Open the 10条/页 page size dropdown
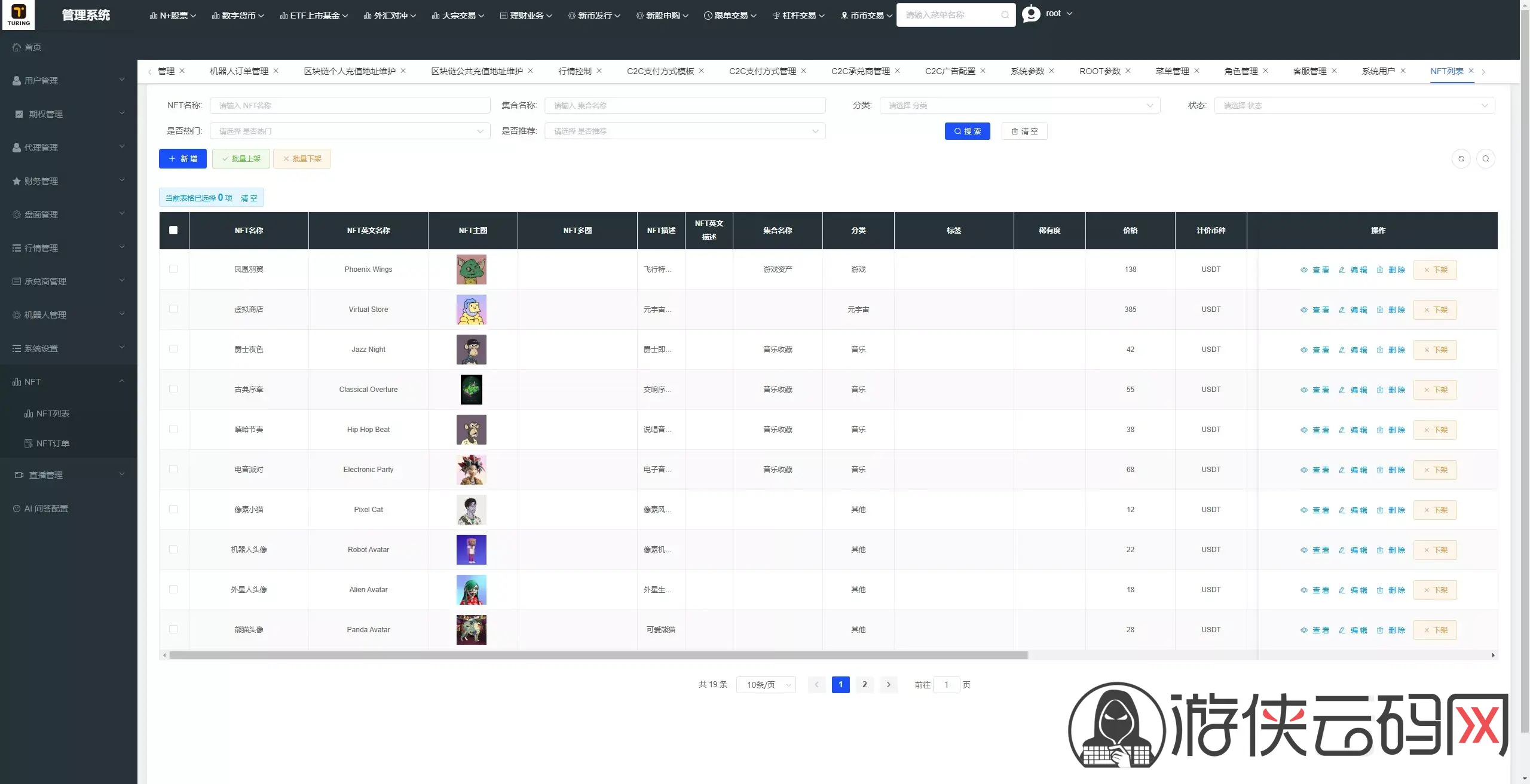 pos(766,685)
